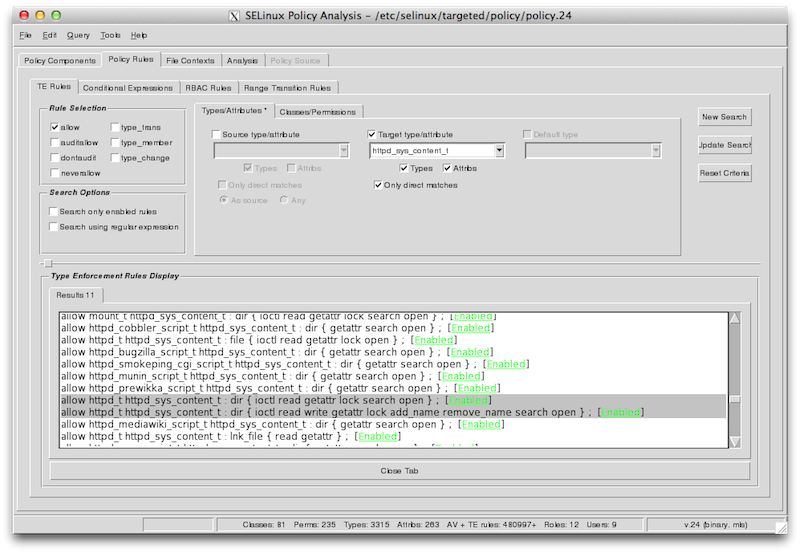Viewport: 800px width, 553px height.
Task: Open the Query menu
Action: point(78,35)
